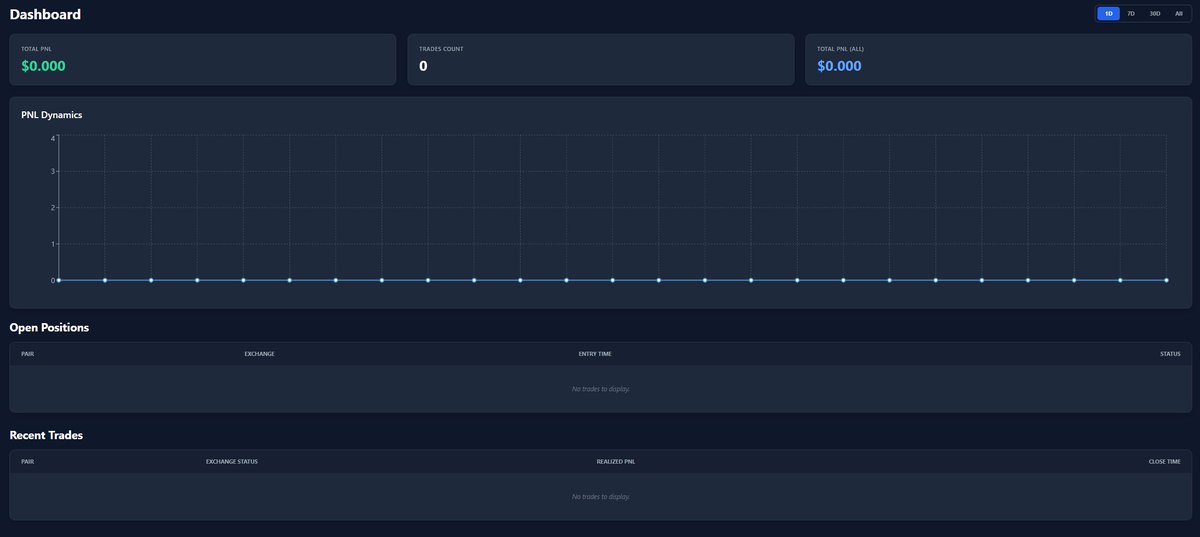Click 'No trades to display.' in Open Positions
Screen dimensions: 1200x537
click(x=600, y=388)
